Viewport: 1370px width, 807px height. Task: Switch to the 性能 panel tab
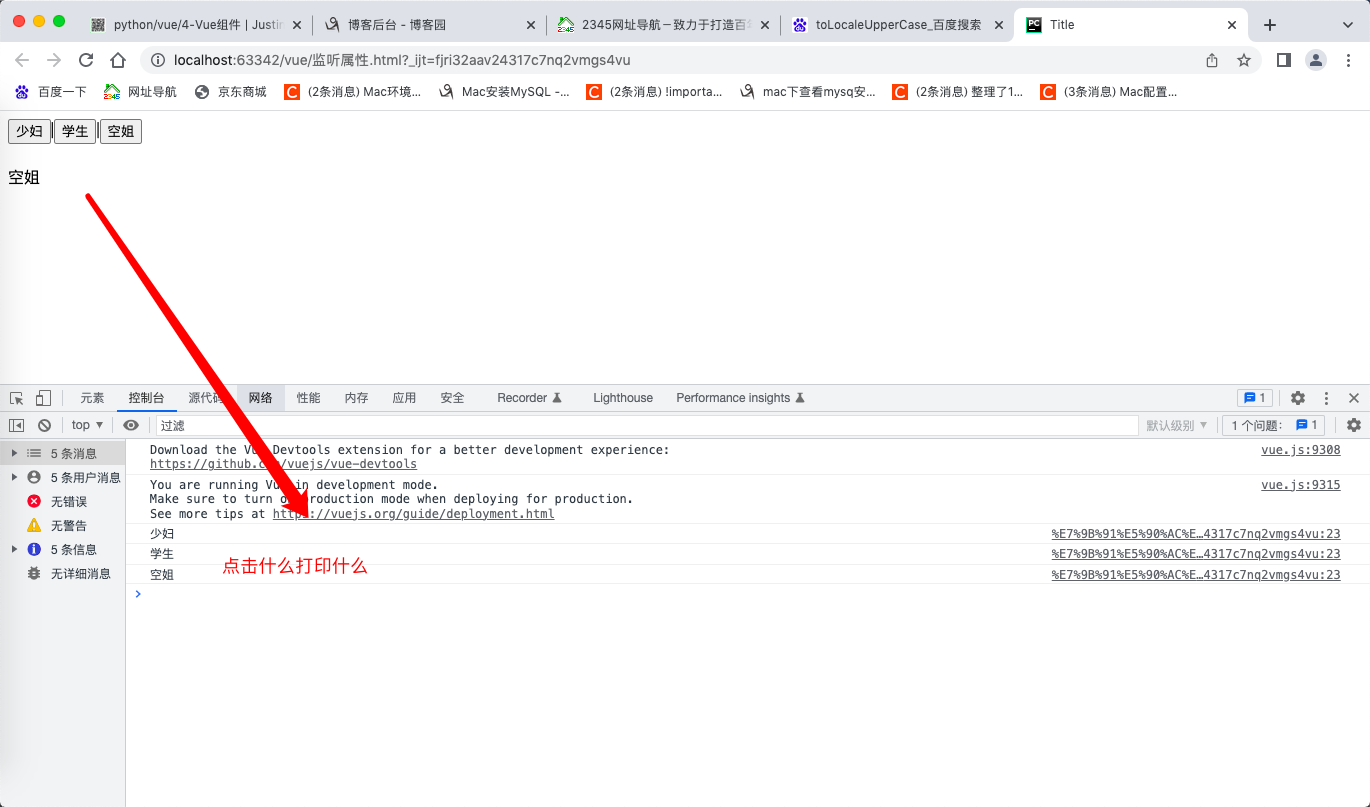pos(309,398)
